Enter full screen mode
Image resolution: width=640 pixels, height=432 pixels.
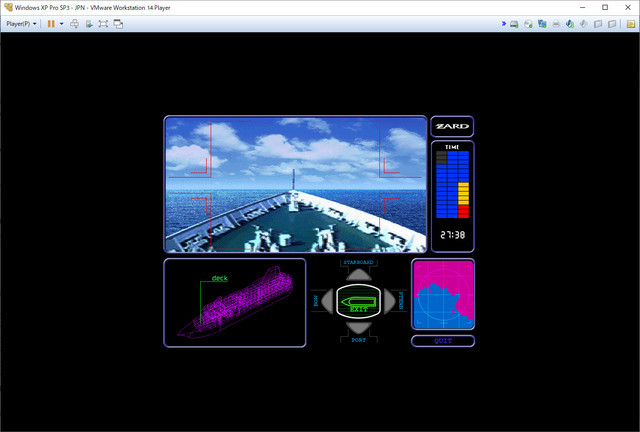point(103,24)
